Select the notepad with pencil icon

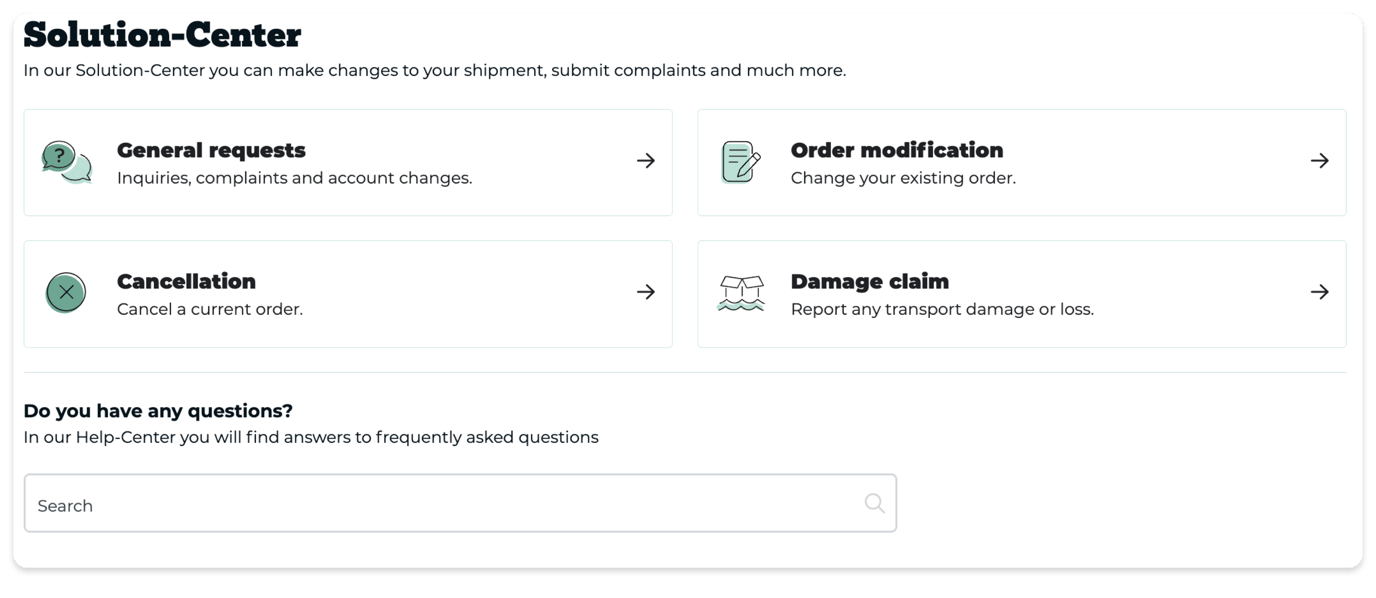coord(738,161)
